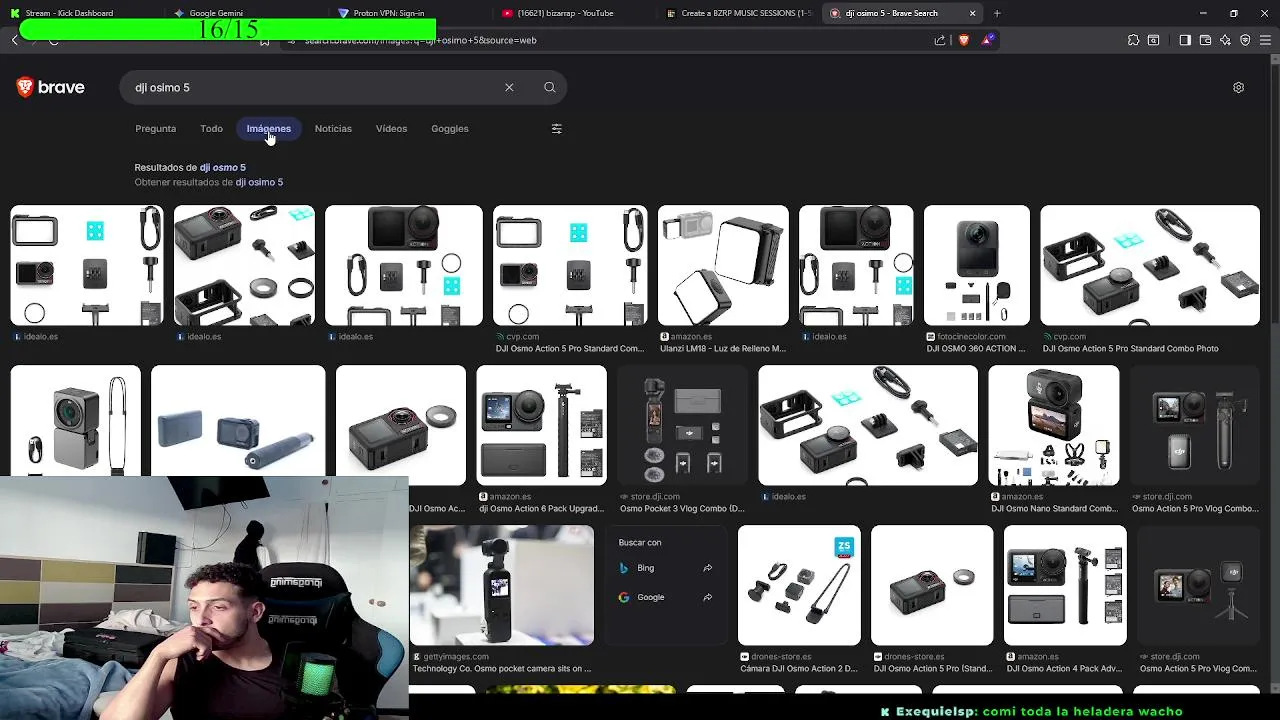The width and height of the screenshot is (1280, 720).
Task: Open the search filters icon next to Goggles
Action: pos(557,128)
